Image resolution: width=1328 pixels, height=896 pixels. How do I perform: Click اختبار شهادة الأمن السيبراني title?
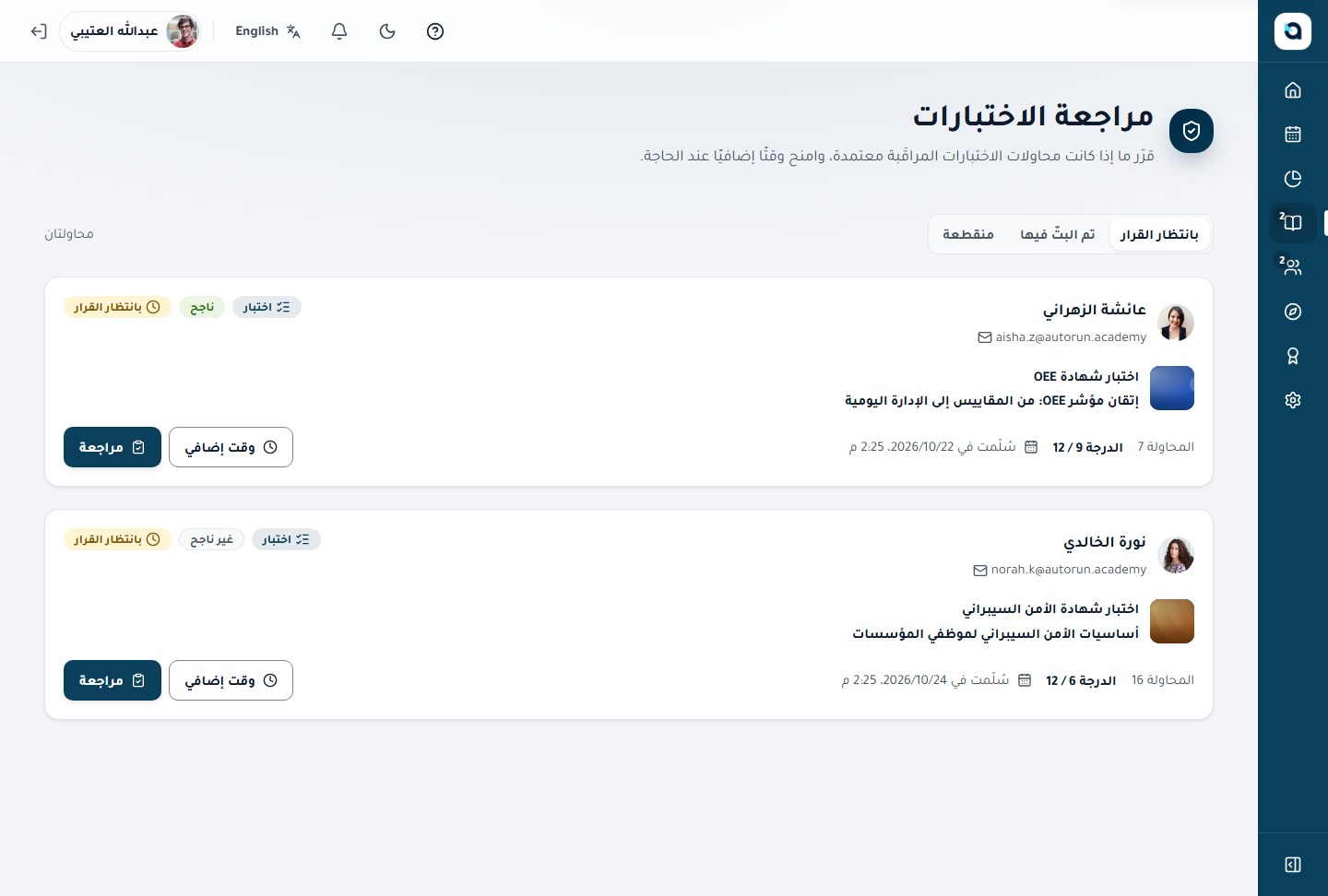click(1050, 608)
